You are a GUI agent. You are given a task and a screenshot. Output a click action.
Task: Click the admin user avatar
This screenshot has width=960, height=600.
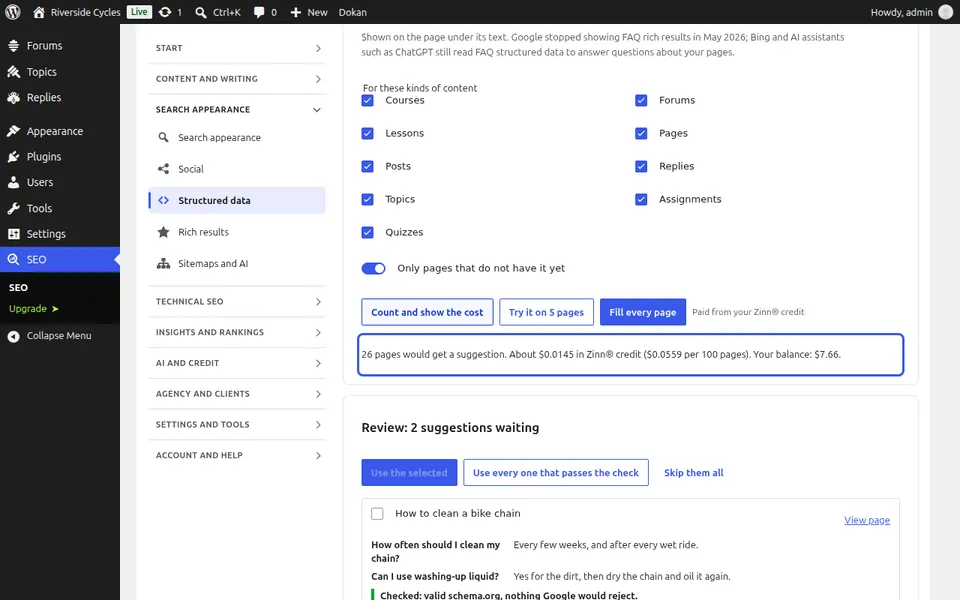point(946,12)
